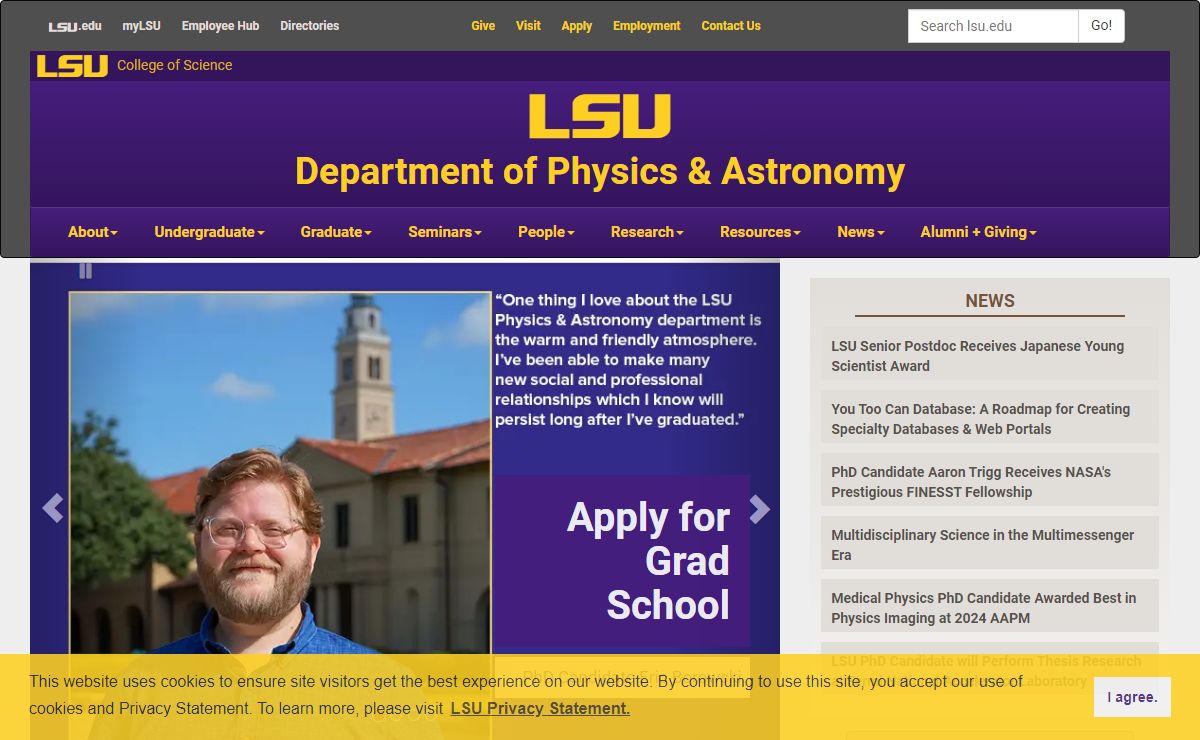Open the Apply for Grad School banner
The height and width of the screenshot is (740, 1200).
[622, 561]
